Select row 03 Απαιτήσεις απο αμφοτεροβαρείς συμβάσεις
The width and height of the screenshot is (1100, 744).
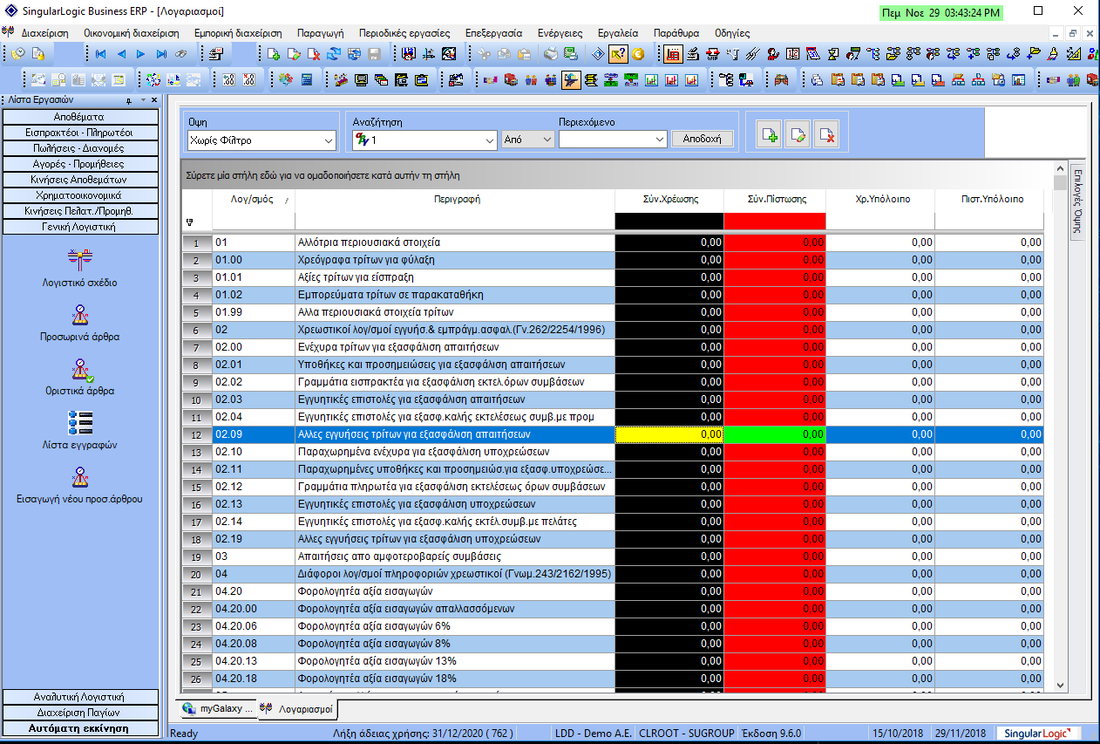[x=612, y=557]
